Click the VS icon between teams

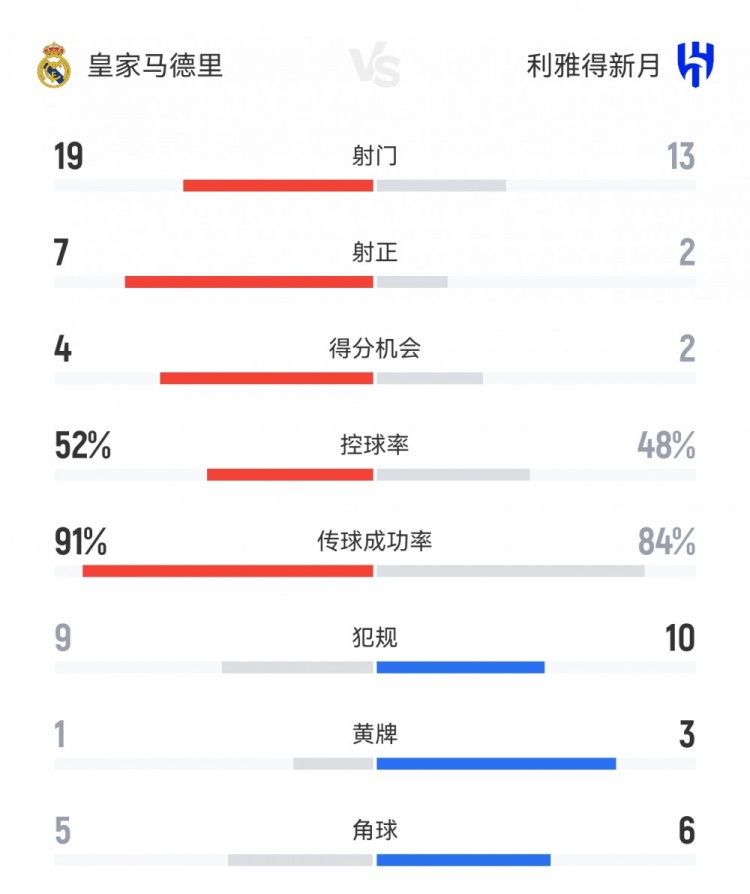click(x=375, y=67)
